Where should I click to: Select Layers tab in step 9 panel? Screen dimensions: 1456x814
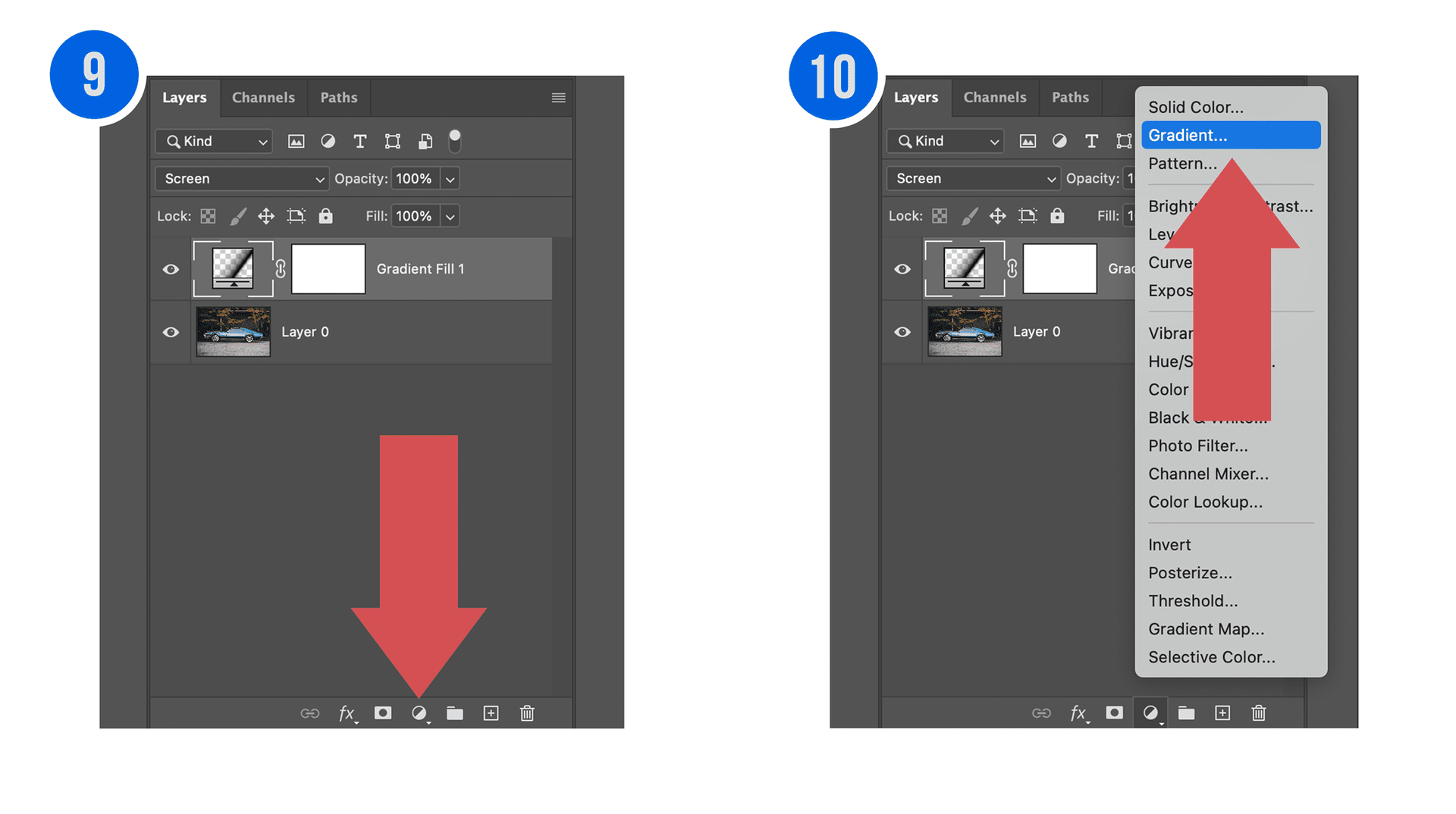184,98
